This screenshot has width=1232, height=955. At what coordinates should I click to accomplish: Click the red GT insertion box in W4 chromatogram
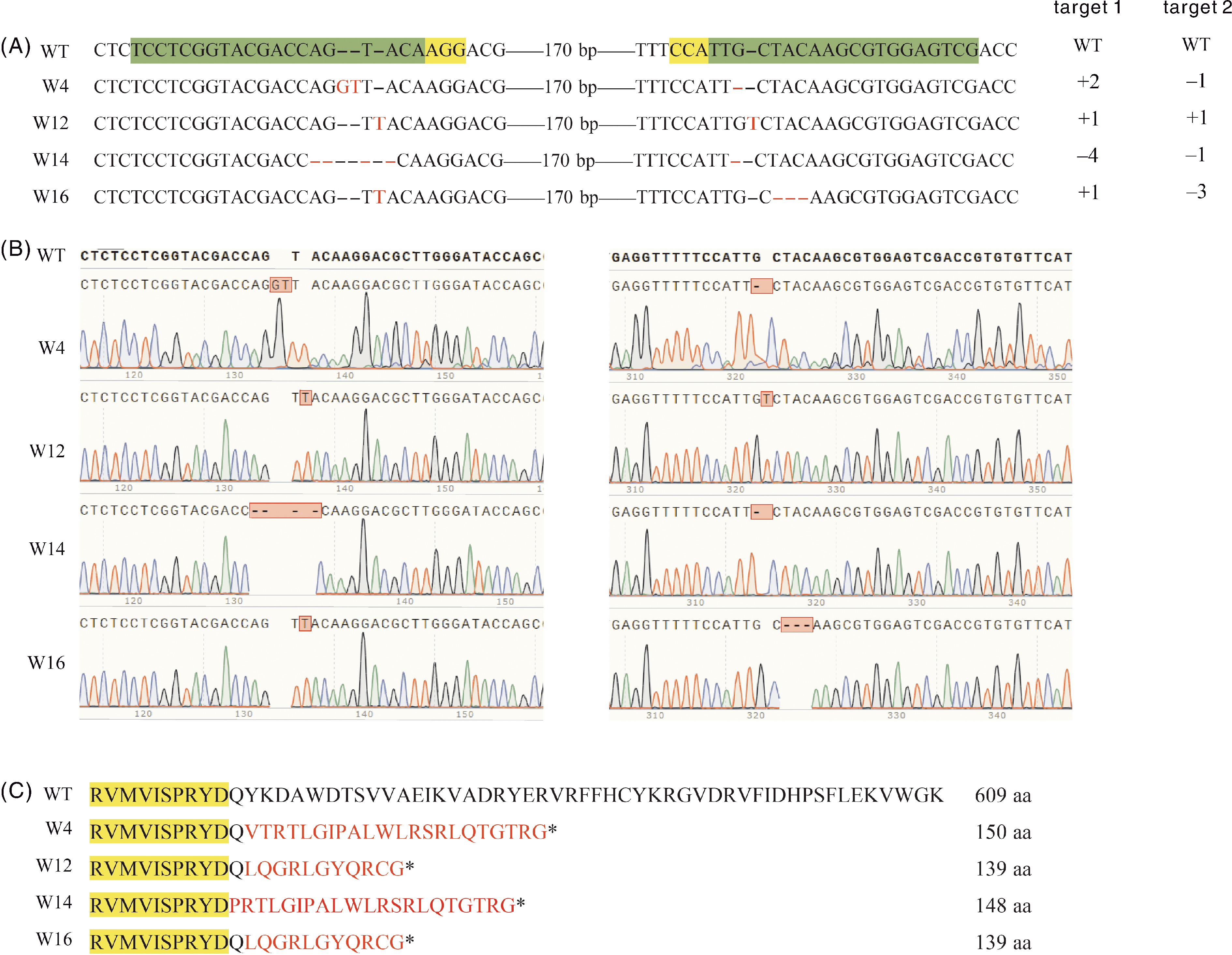tap(281, 285)
